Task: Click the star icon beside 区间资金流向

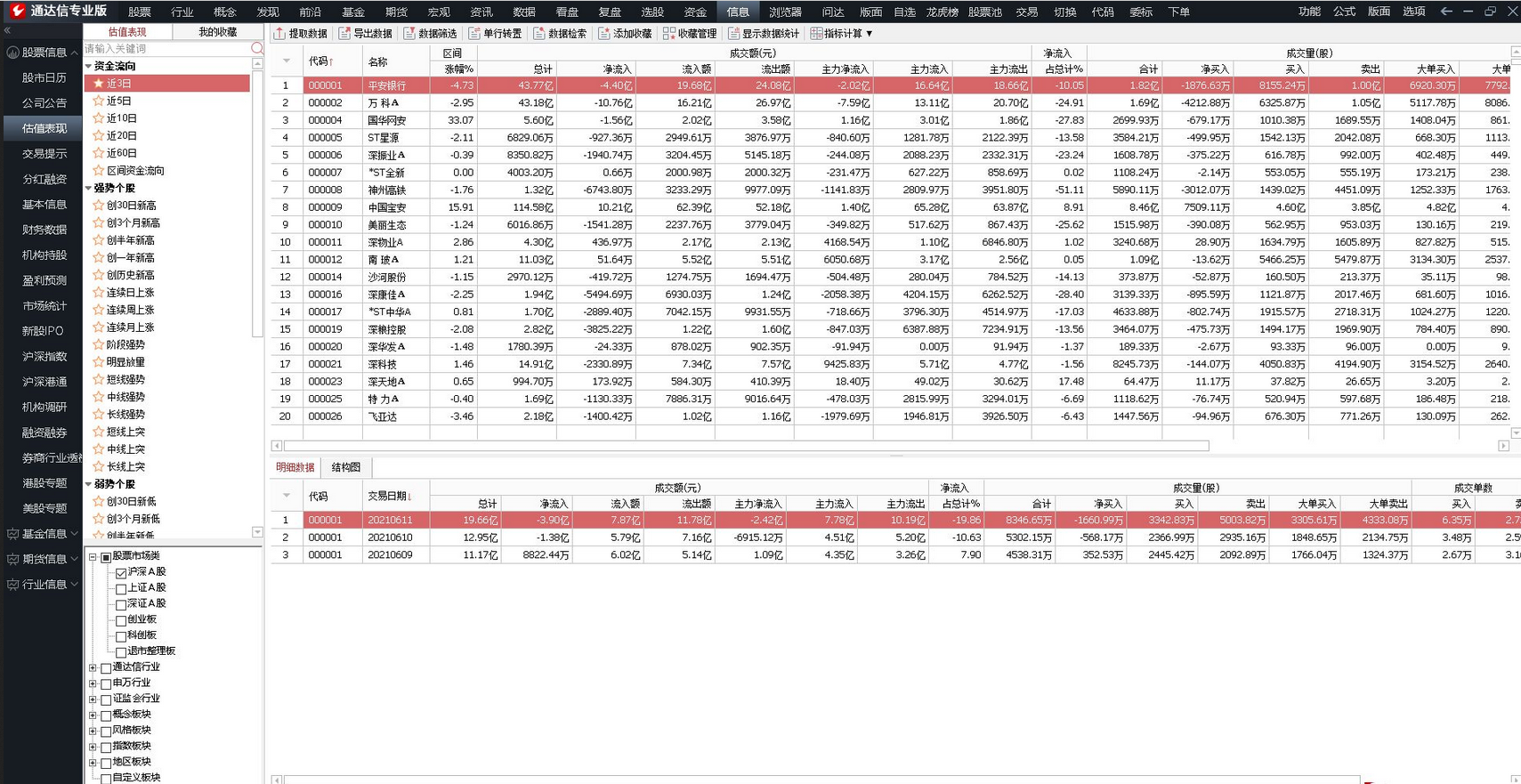Action: click(99, 171)
